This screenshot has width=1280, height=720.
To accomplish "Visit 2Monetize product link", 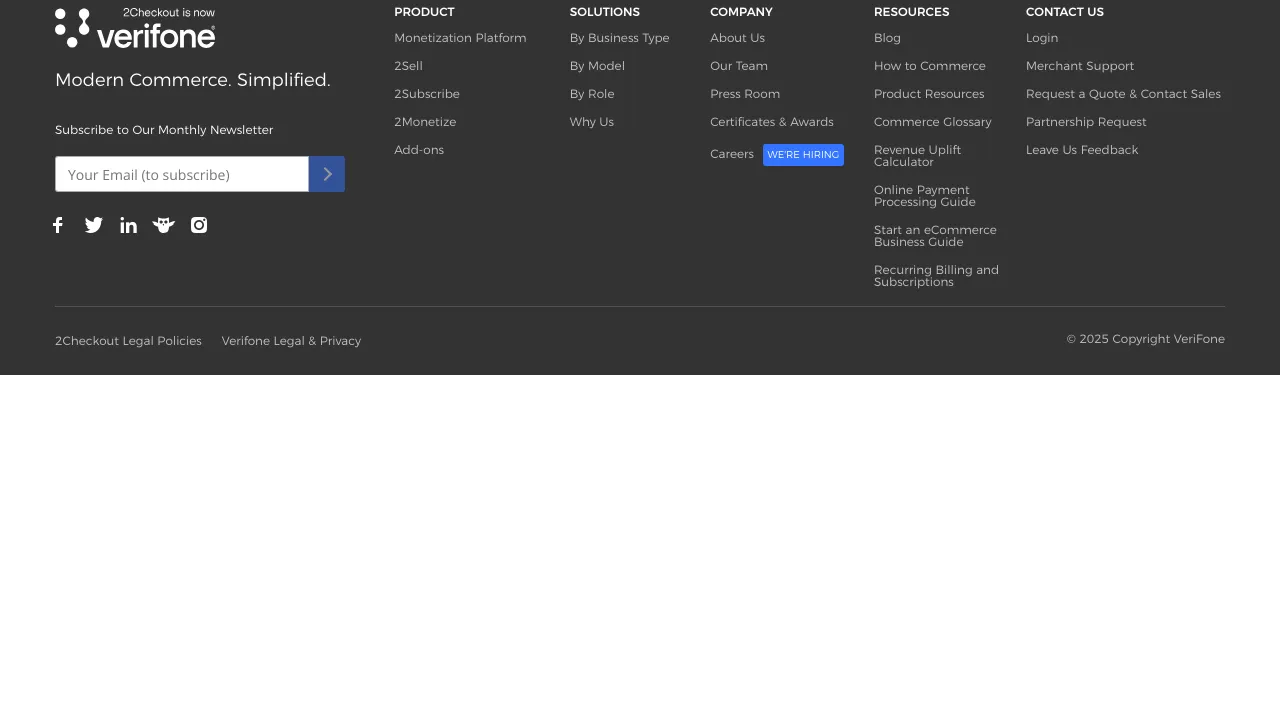I will (425, 122).
